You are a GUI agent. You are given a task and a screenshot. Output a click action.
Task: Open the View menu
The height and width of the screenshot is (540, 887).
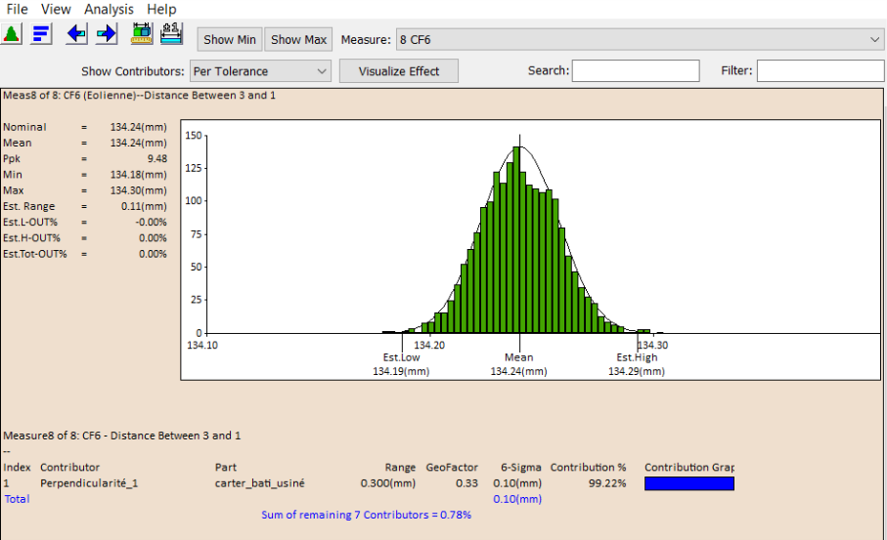click(56, 9)
